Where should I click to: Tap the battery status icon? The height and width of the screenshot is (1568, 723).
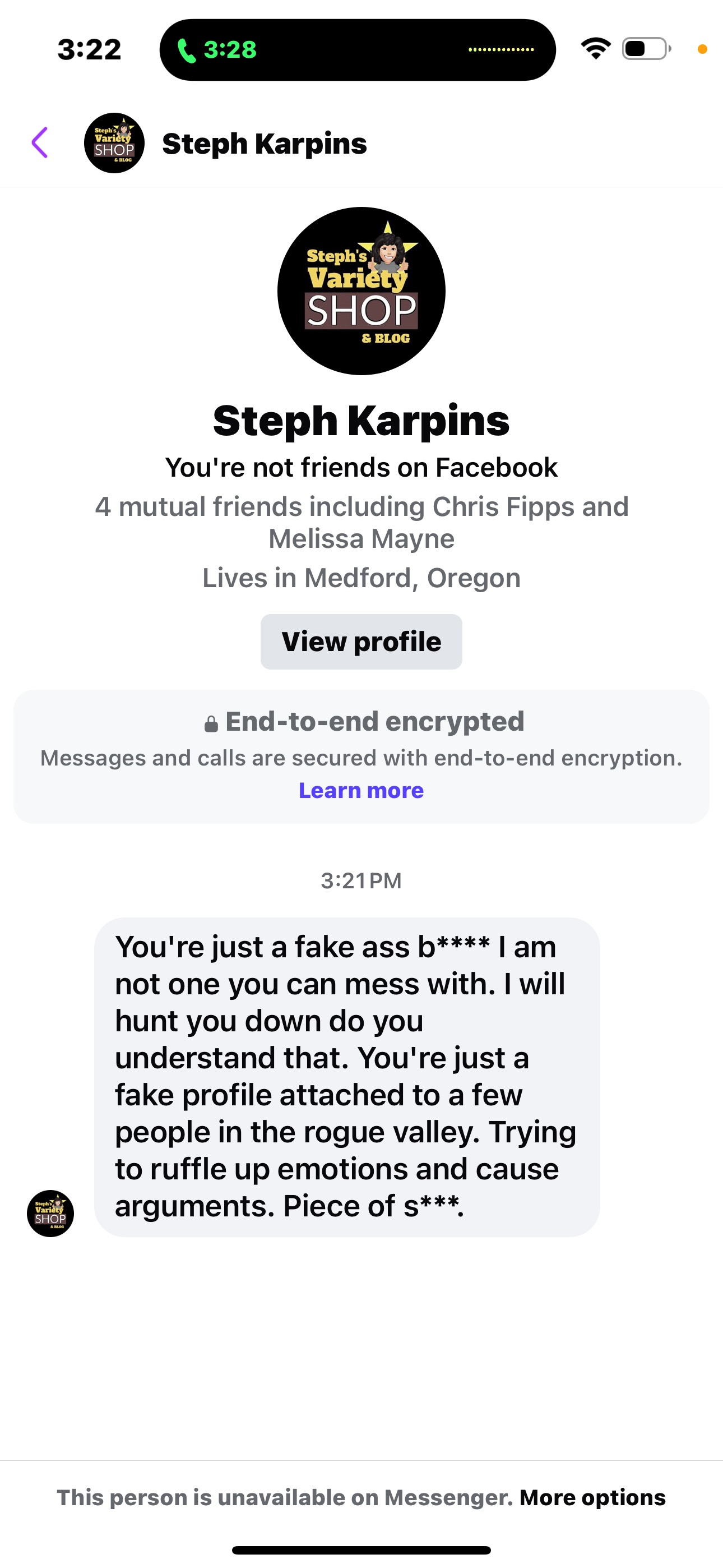(646, 49)
